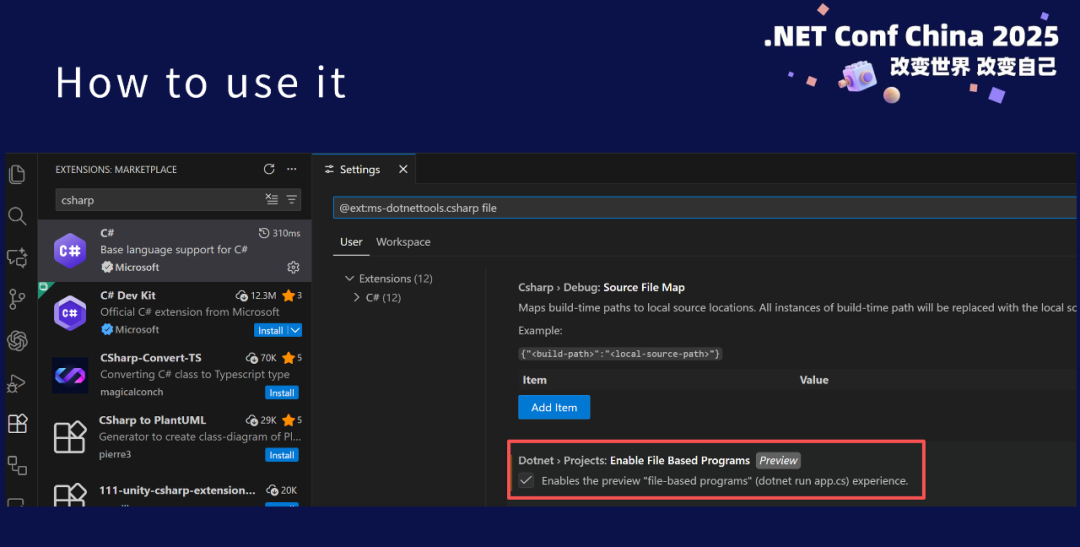Click Add Item for Source File Map
Viewport: 1080px width, 547px height.
click(x=554, y=407)
